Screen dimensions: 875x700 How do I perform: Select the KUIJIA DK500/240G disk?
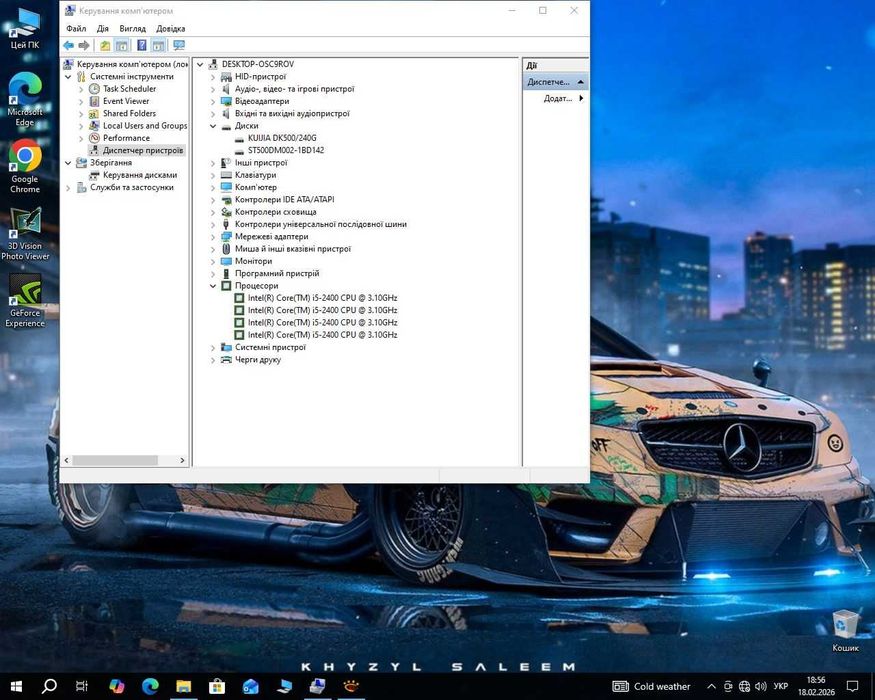282,137
